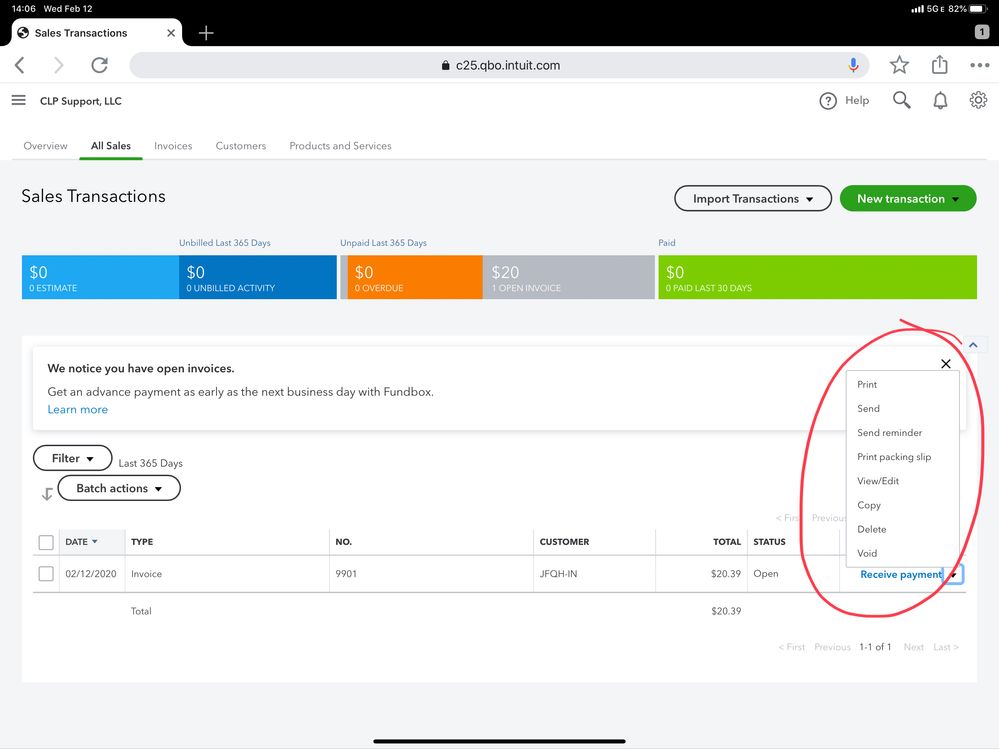Select the All Sales tab
Viewport: 999px width, 749px height.
111,146
